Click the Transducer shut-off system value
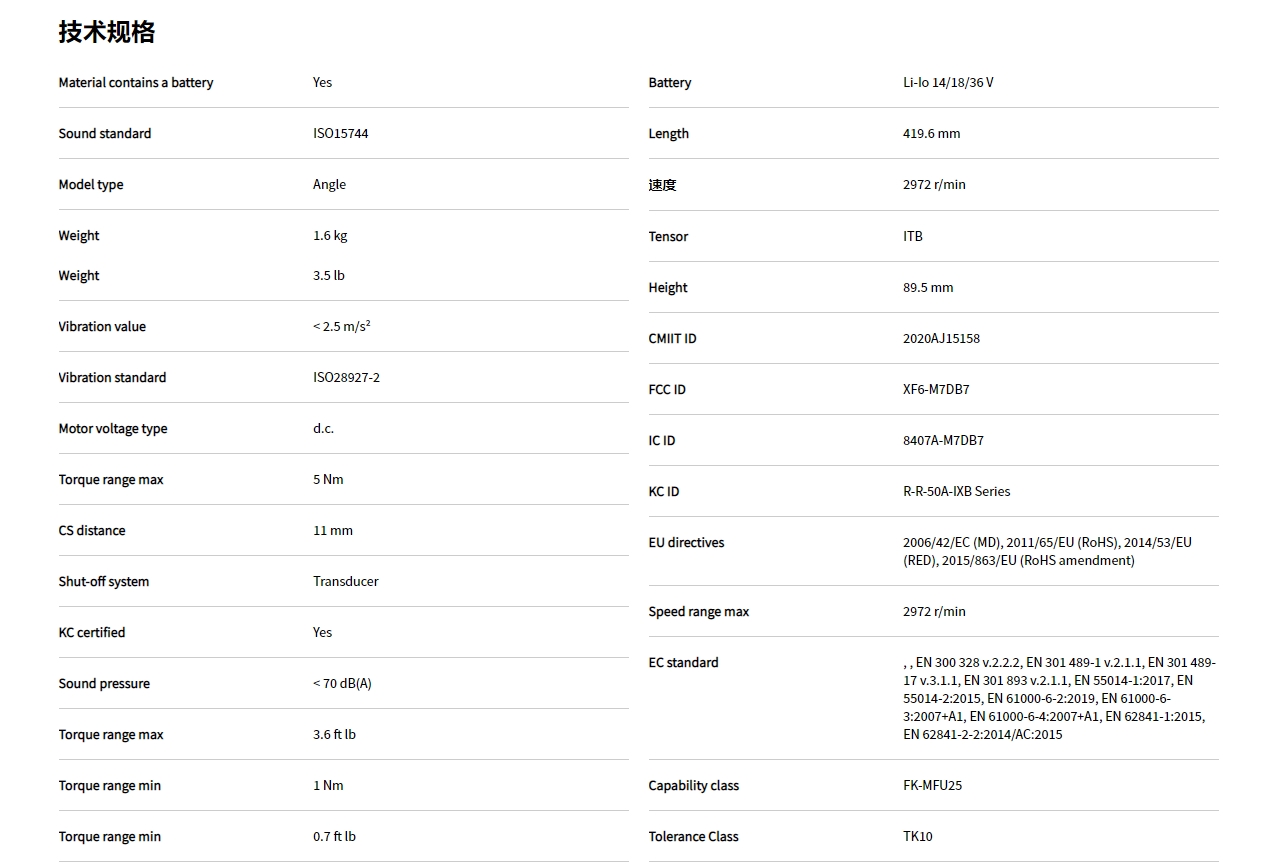This screenshot has height=864, width=1285. [x=346, y=581]
